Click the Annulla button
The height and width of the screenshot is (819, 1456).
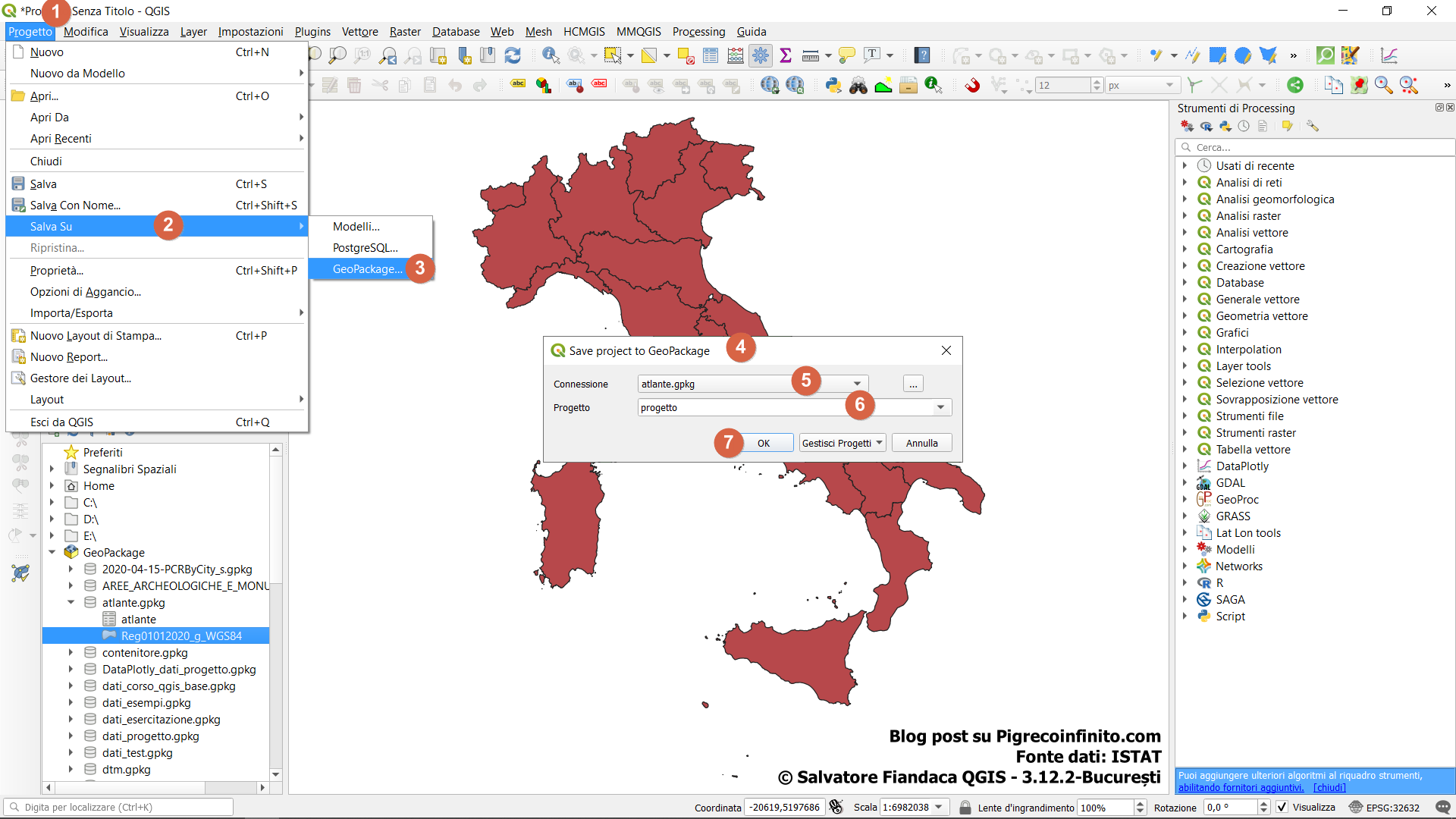click(x=921, y=443)
